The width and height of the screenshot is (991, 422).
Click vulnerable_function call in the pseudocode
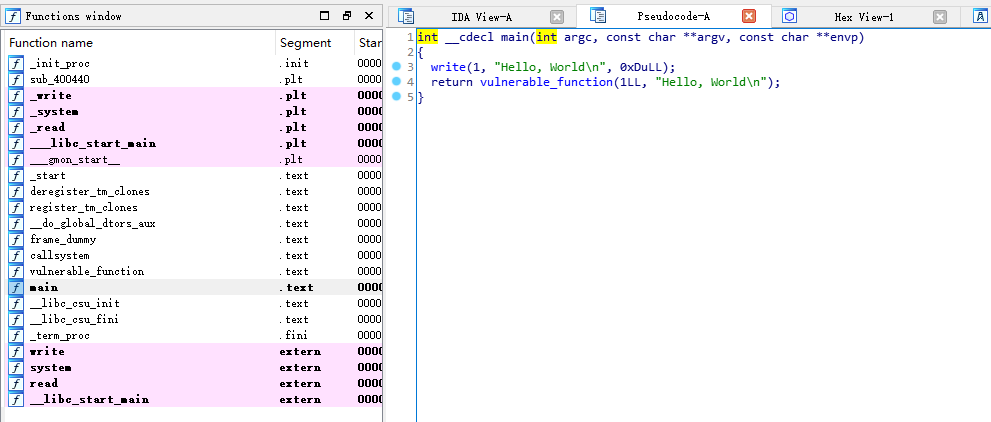tap(544, 82)
